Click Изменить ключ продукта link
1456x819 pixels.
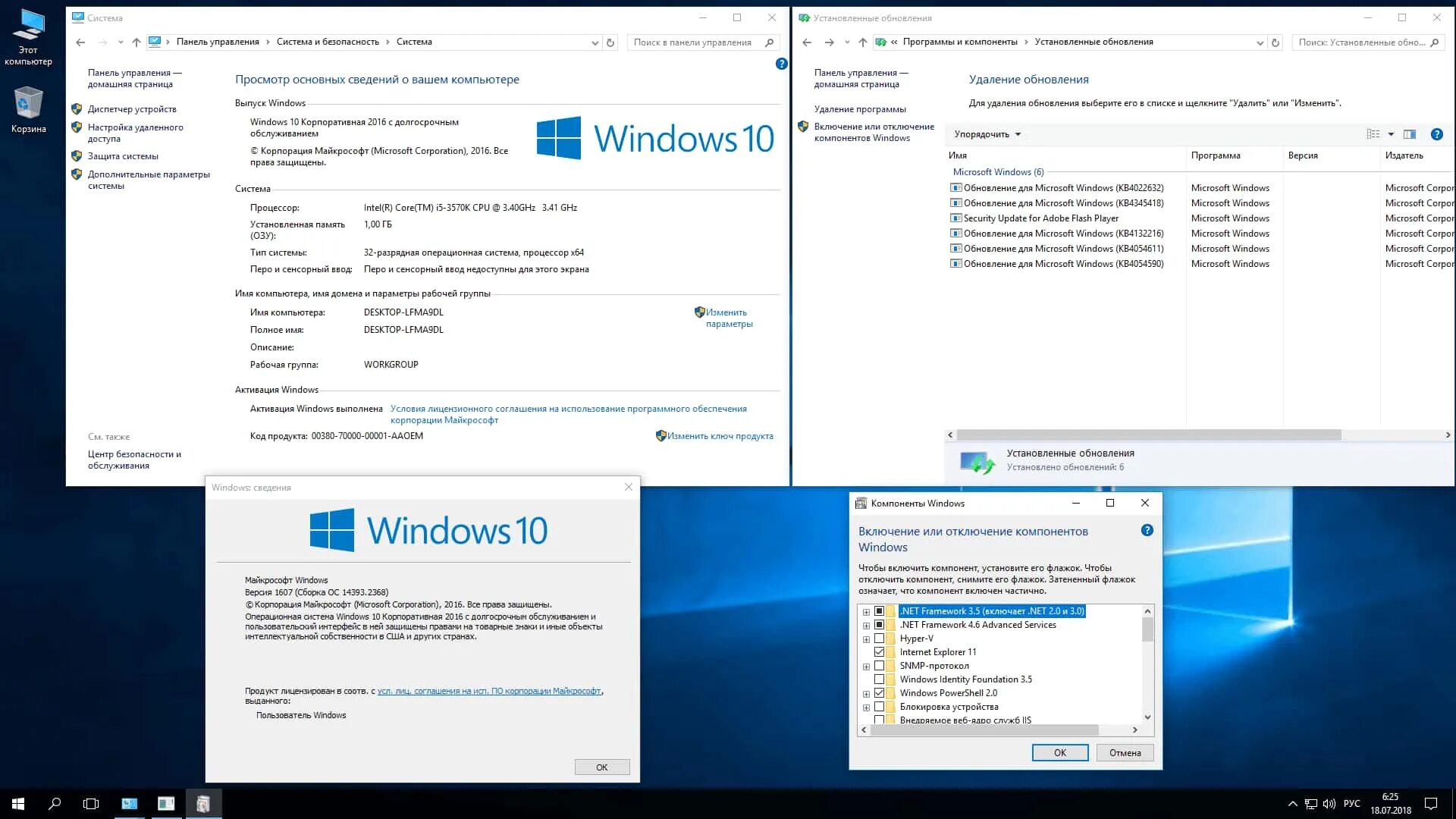click(x=720, y=436)
